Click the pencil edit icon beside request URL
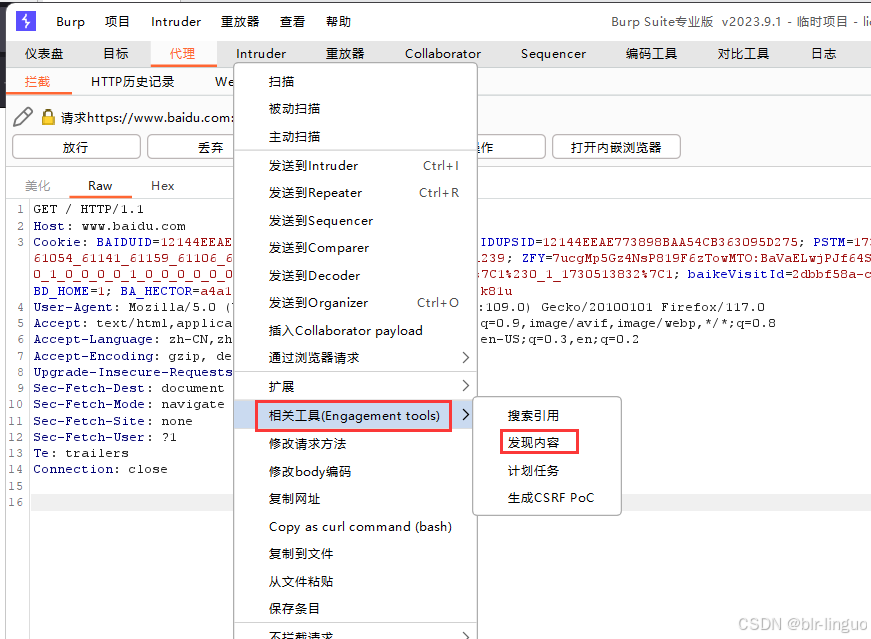Viewport: 871px width, 639px height. coord(23,117)
